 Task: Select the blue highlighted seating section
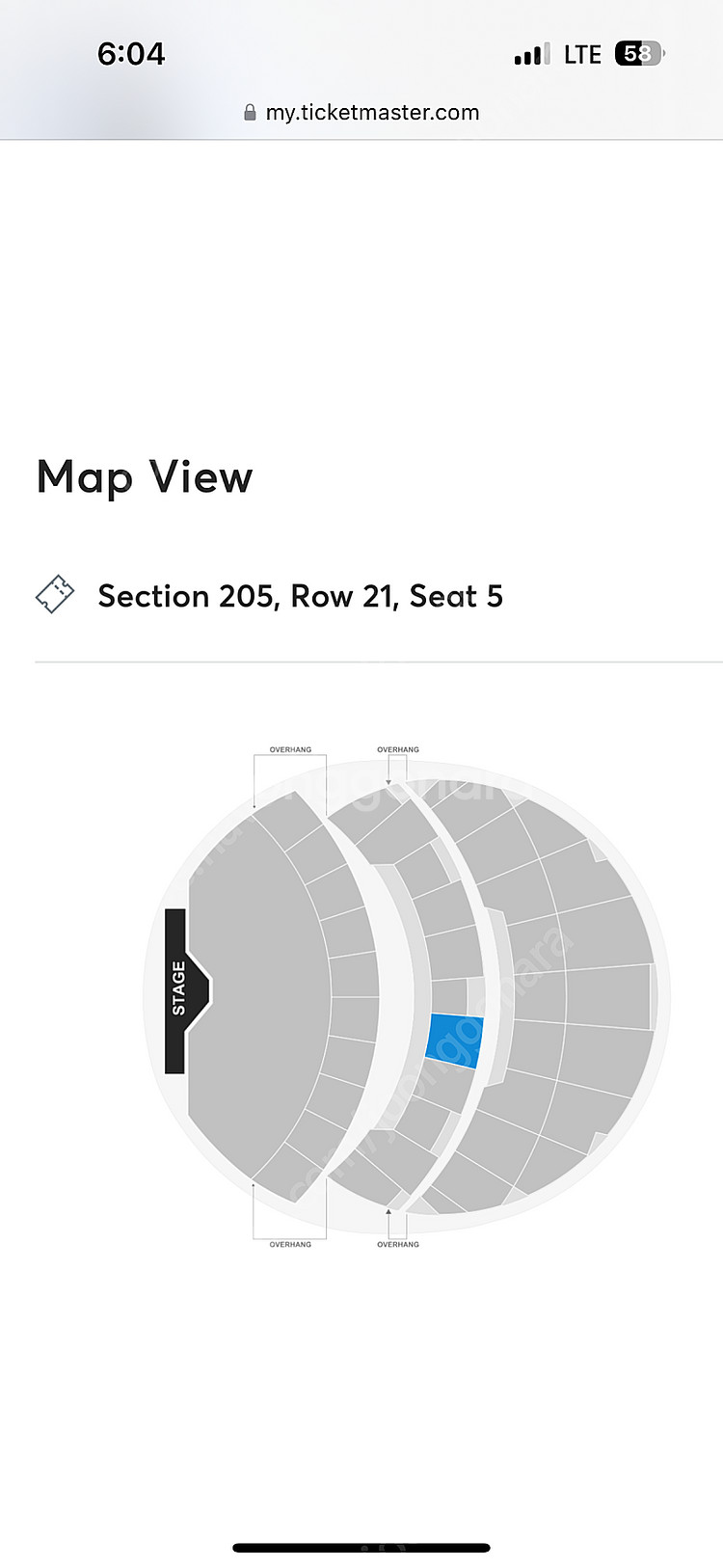(454, 1041)
